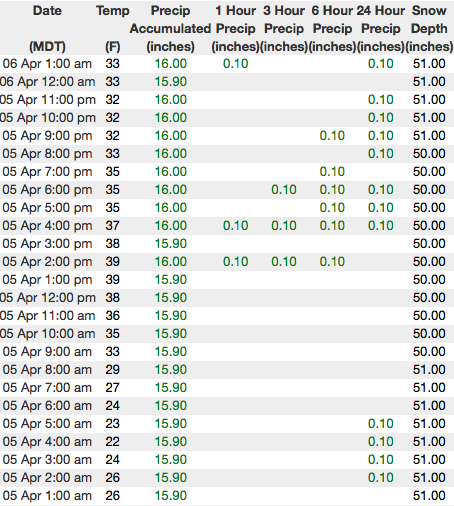Select 1 hour precip 0.10 at 06 Apr 1:00 am

[236, 64]
